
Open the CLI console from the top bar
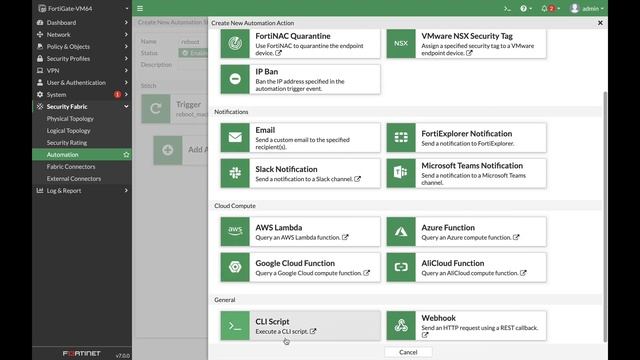pos(507,8)
